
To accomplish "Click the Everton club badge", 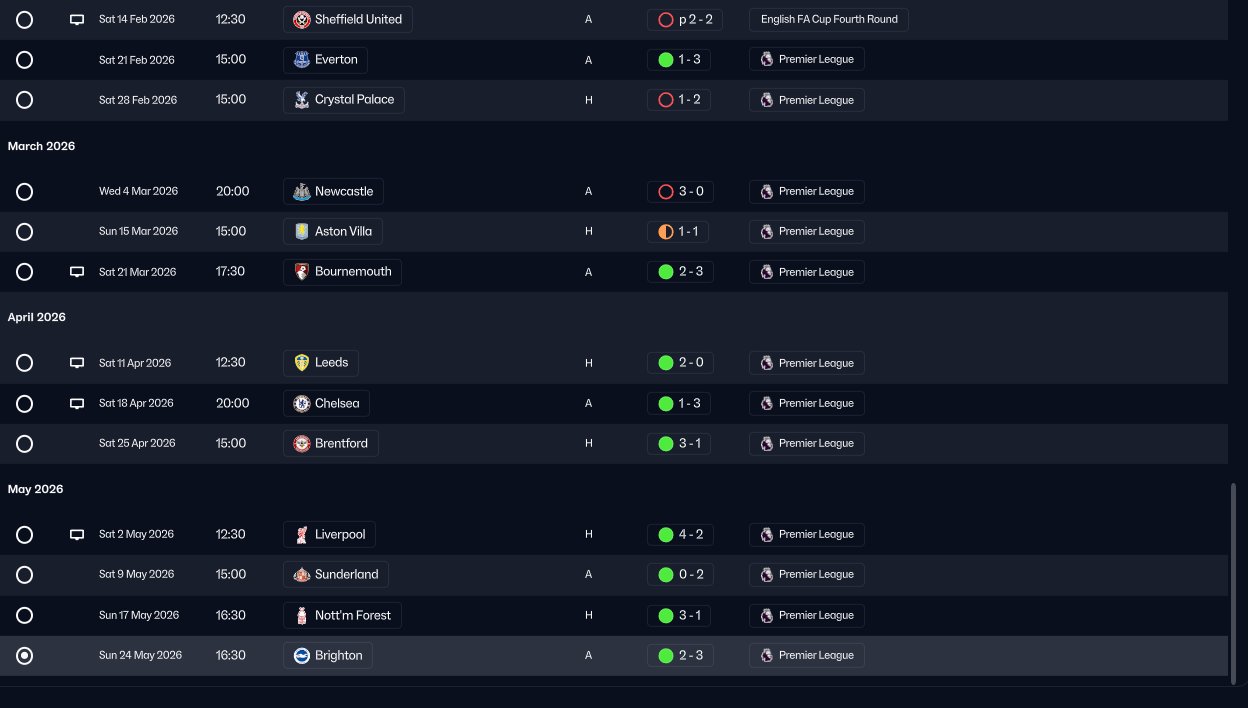I will [301, 60].
